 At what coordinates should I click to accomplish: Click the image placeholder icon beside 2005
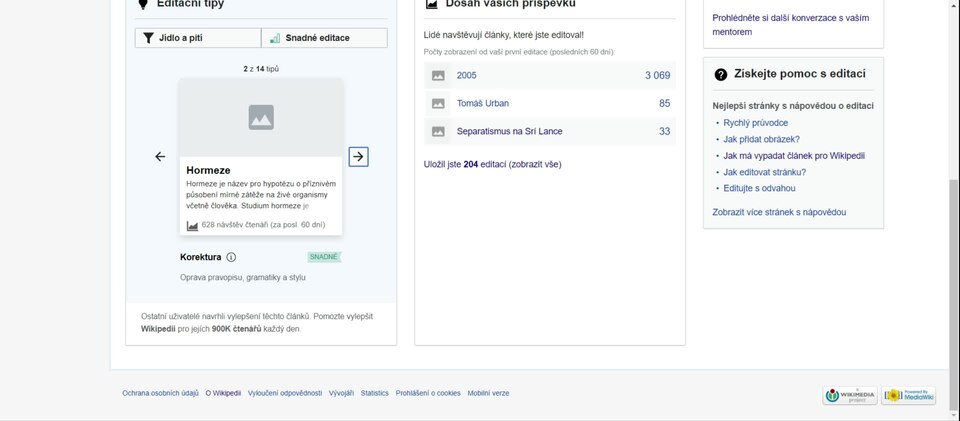click(x=438, y=75)
